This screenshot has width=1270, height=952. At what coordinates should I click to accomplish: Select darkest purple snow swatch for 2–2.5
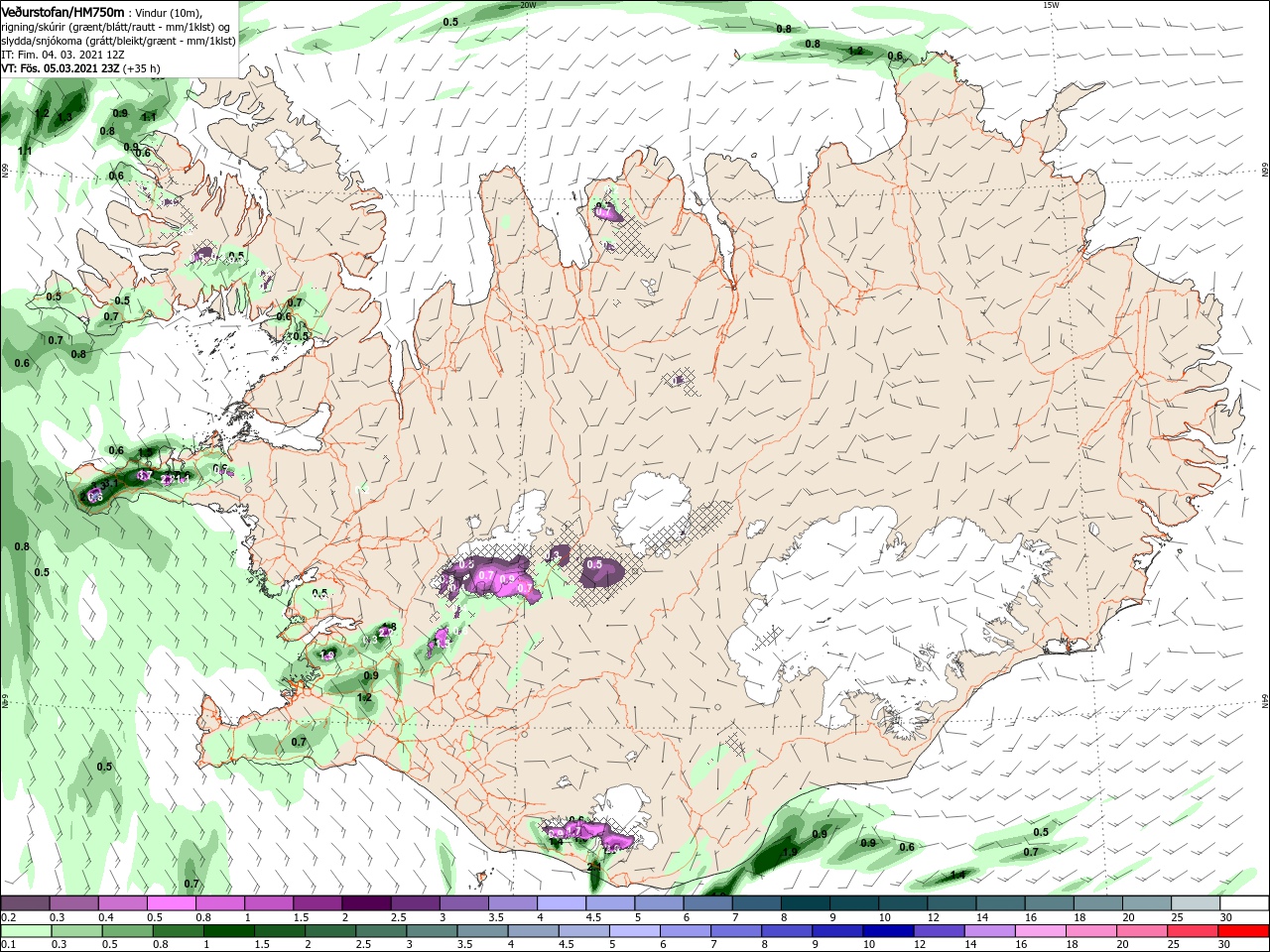point(366,903)
